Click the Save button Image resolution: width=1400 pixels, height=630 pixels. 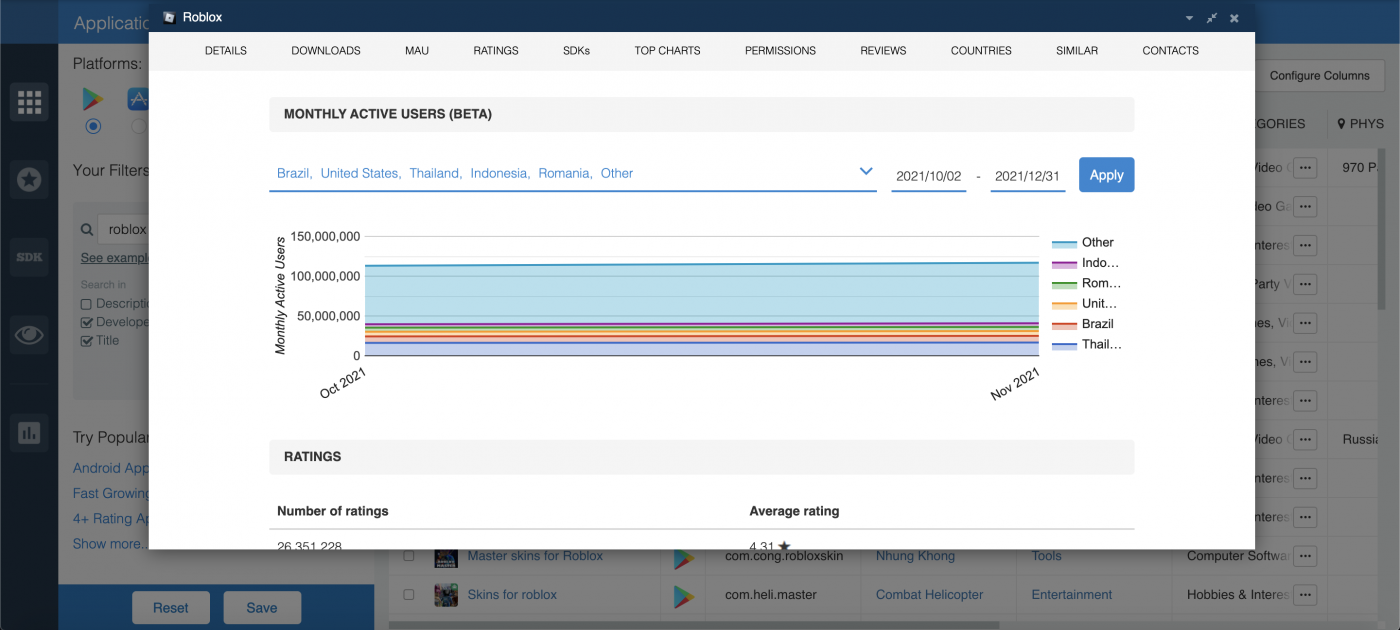262,607
